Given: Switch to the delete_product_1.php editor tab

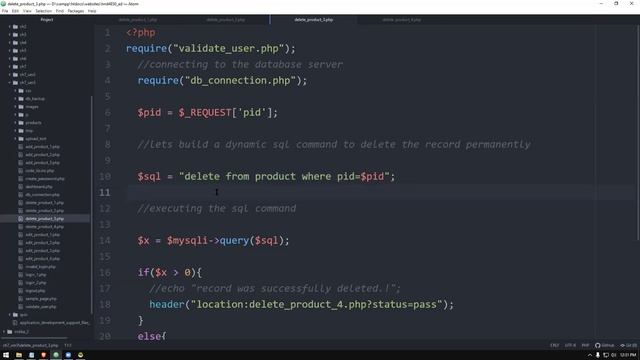Looking at the screenshot, I should click(138, 20).
